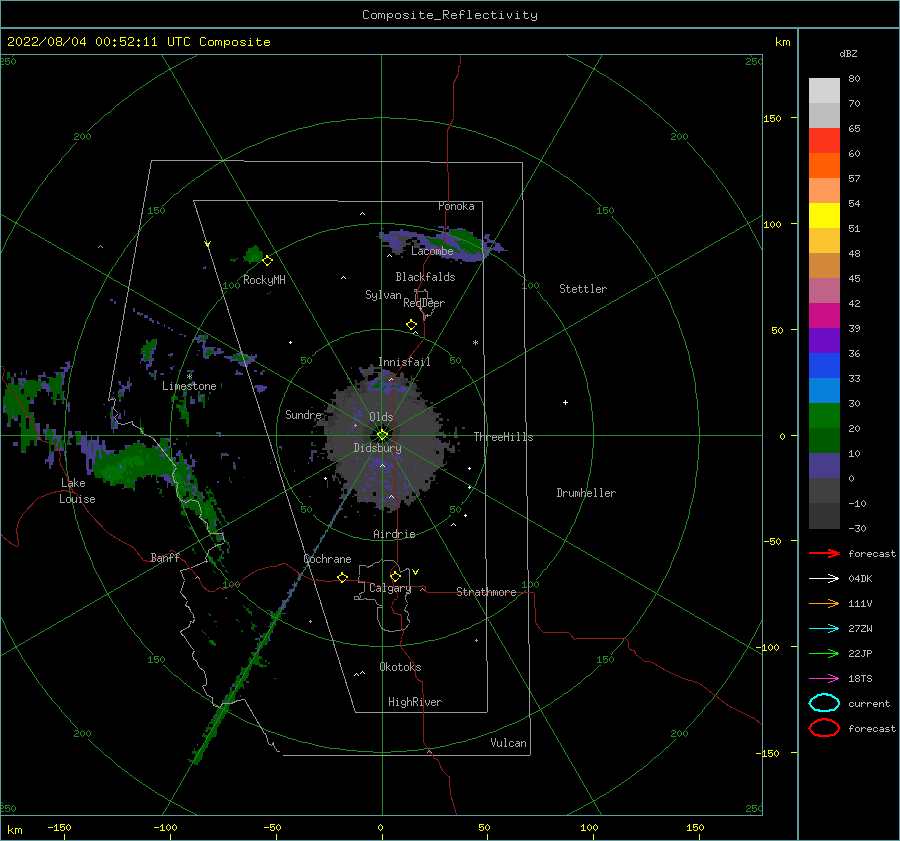Click the Innisfail label
Screen dimensions: 900x841
pos(404,362)
